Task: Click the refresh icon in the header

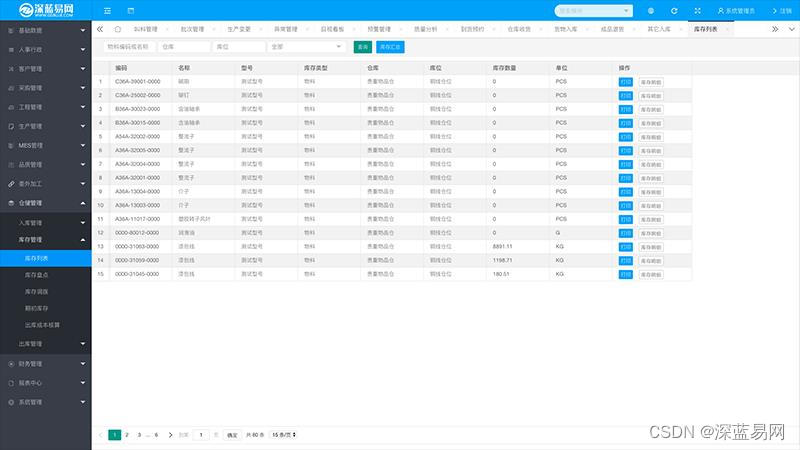Action: click(674, 11)
